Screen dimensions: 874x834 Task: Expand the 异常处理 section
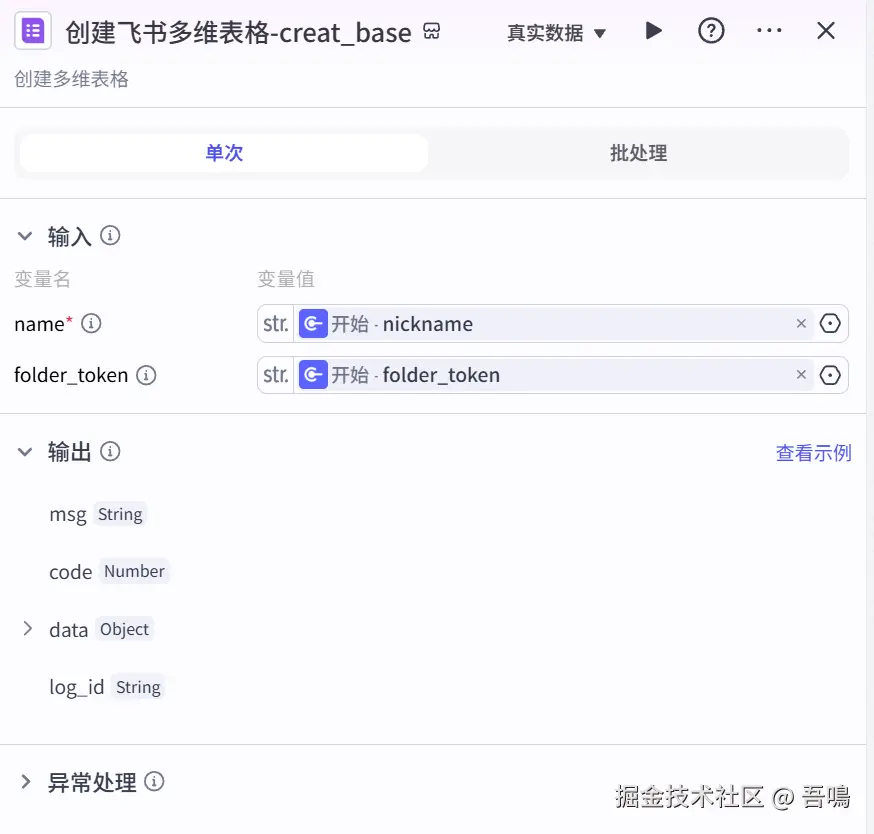[26, 782]
